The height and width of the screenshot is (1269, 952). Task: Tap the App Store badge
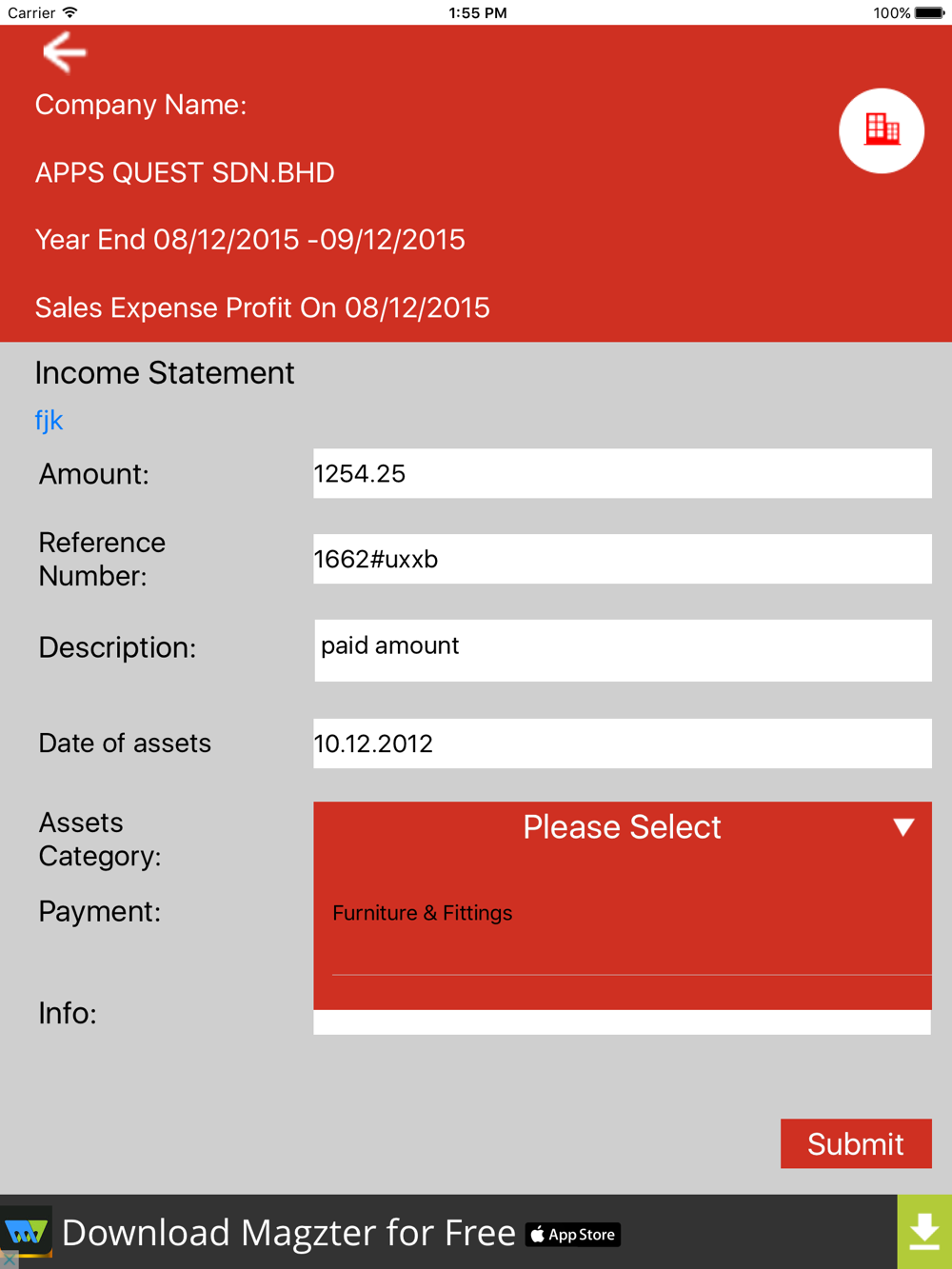pos(573,1235)
